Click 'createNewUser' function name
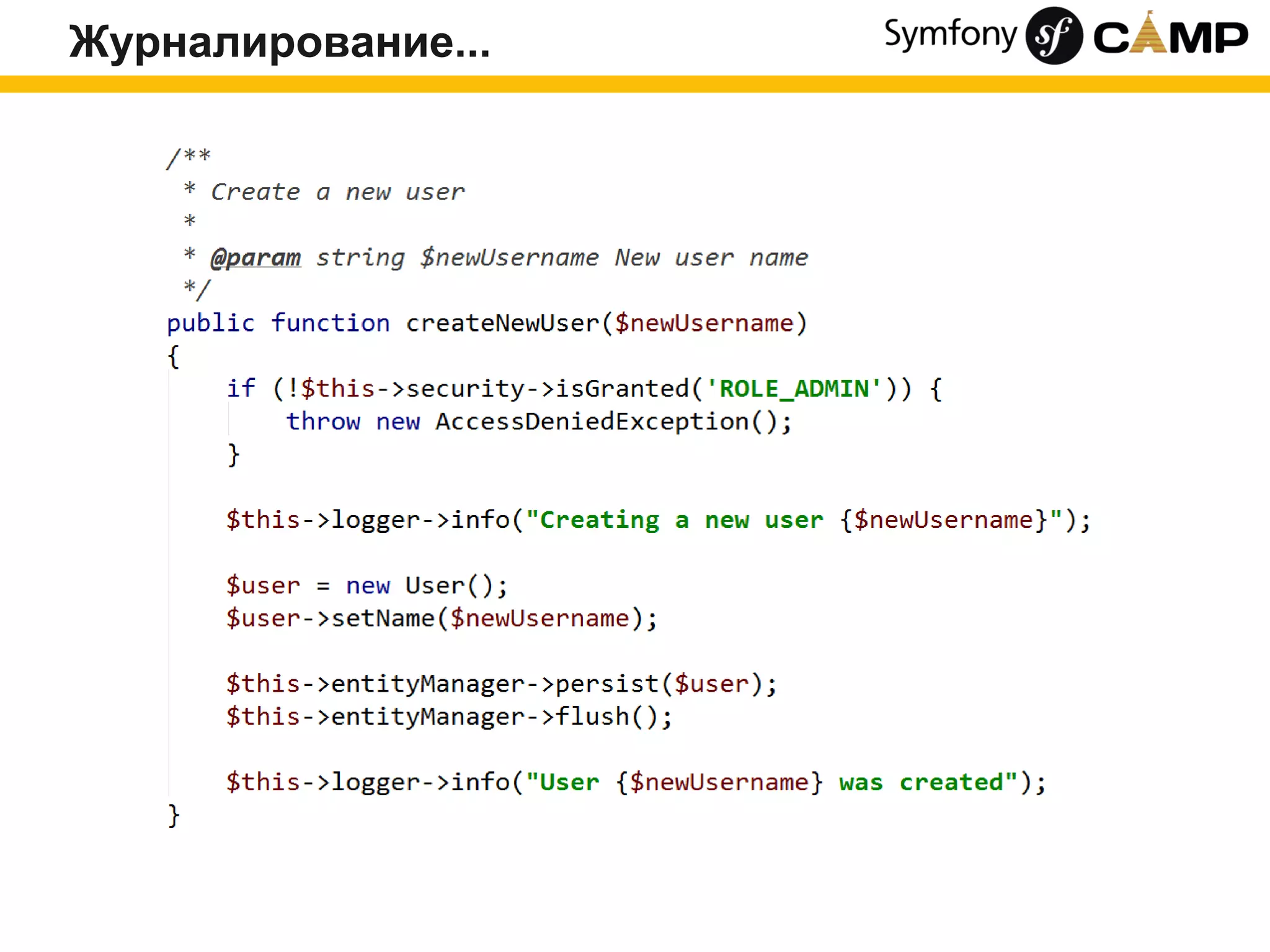Image resolution: width=1270 pixels, height=952 pixels. (502, 323)
